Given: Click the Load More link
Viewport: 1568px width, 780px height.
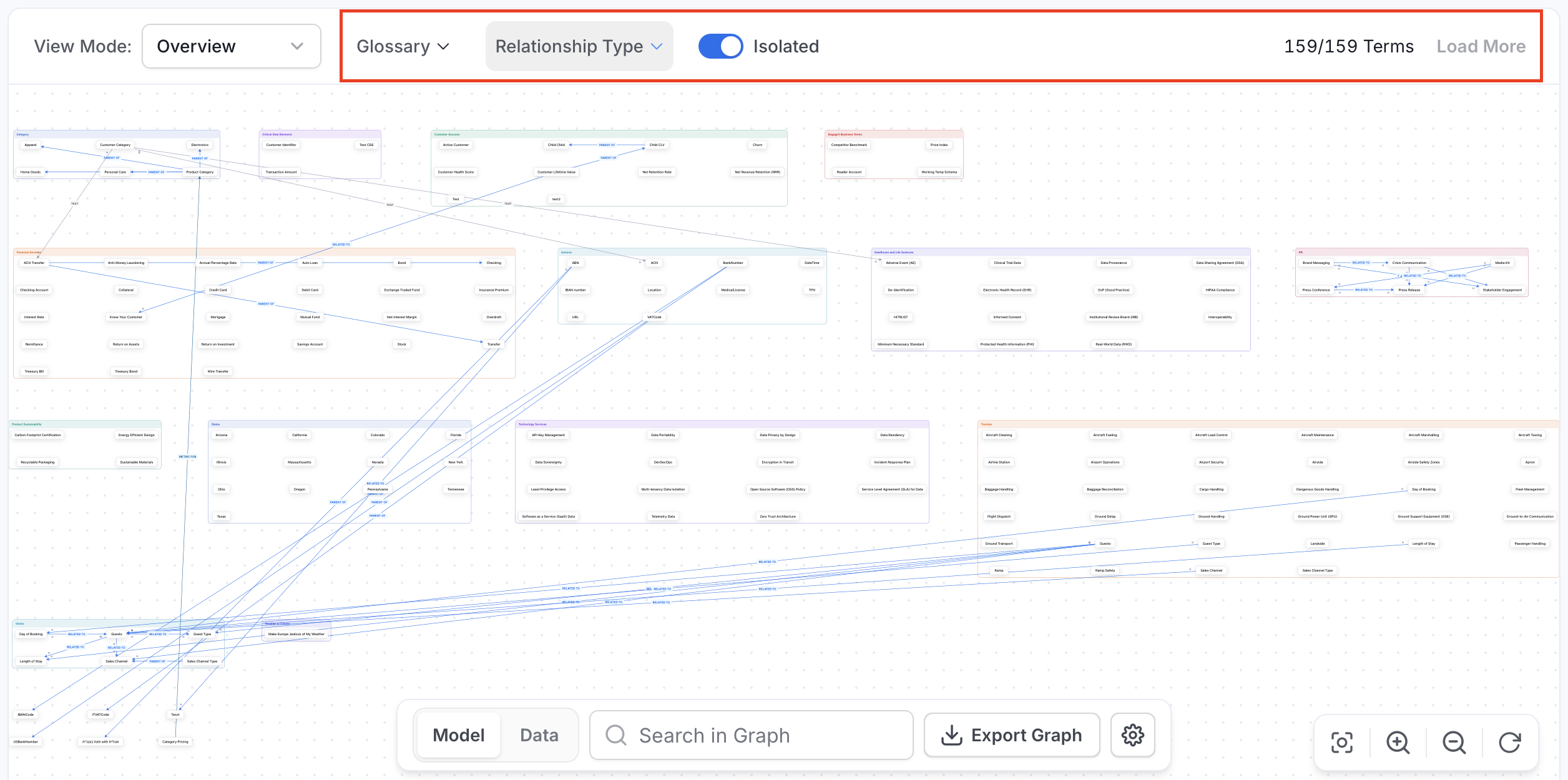Looking at the screenshot, I should click(1481, 46).
